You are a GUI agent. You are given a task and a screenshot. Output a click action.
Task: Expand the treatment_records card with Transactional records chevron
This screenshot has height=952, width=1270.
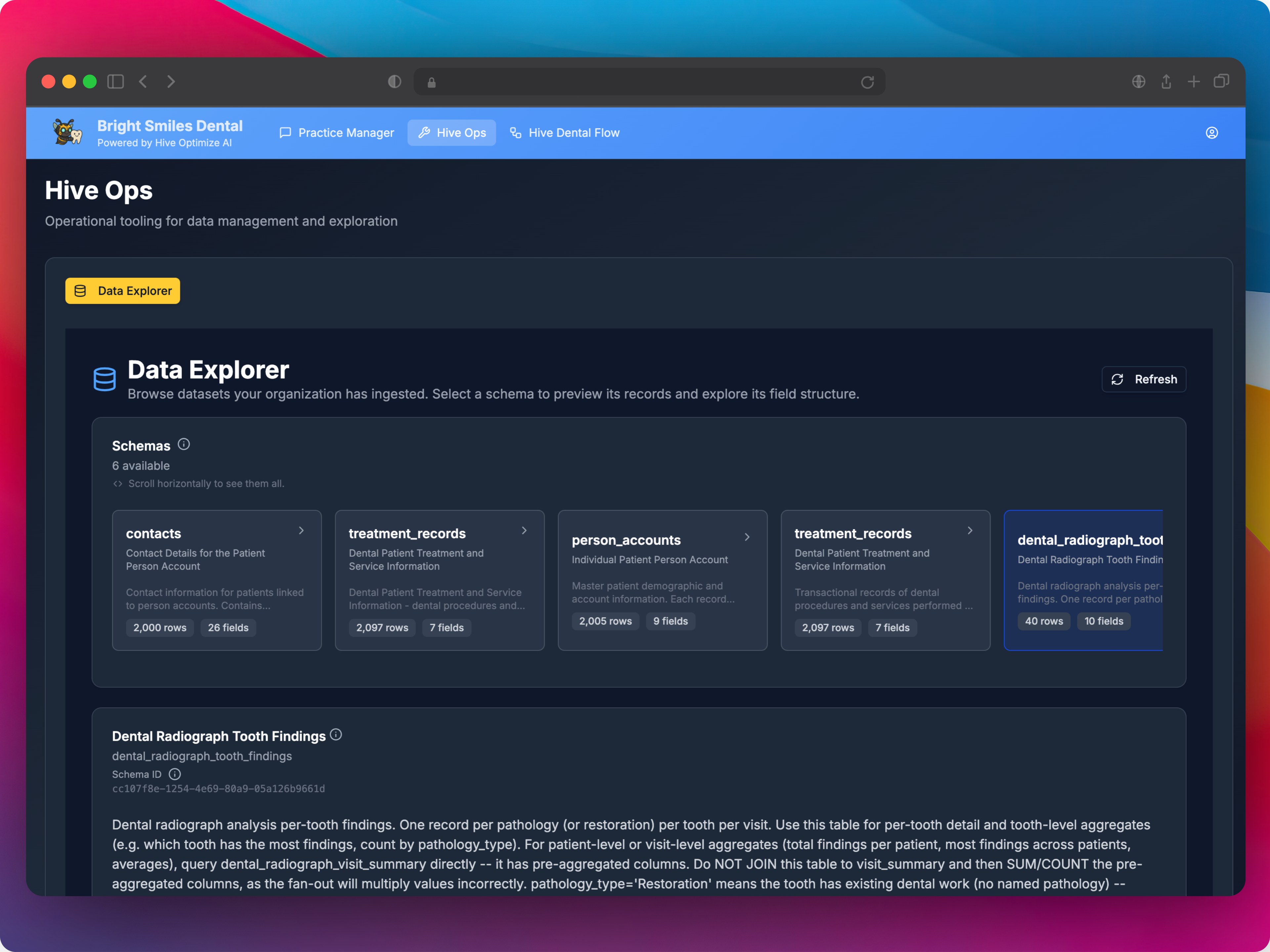coord(970,530)
